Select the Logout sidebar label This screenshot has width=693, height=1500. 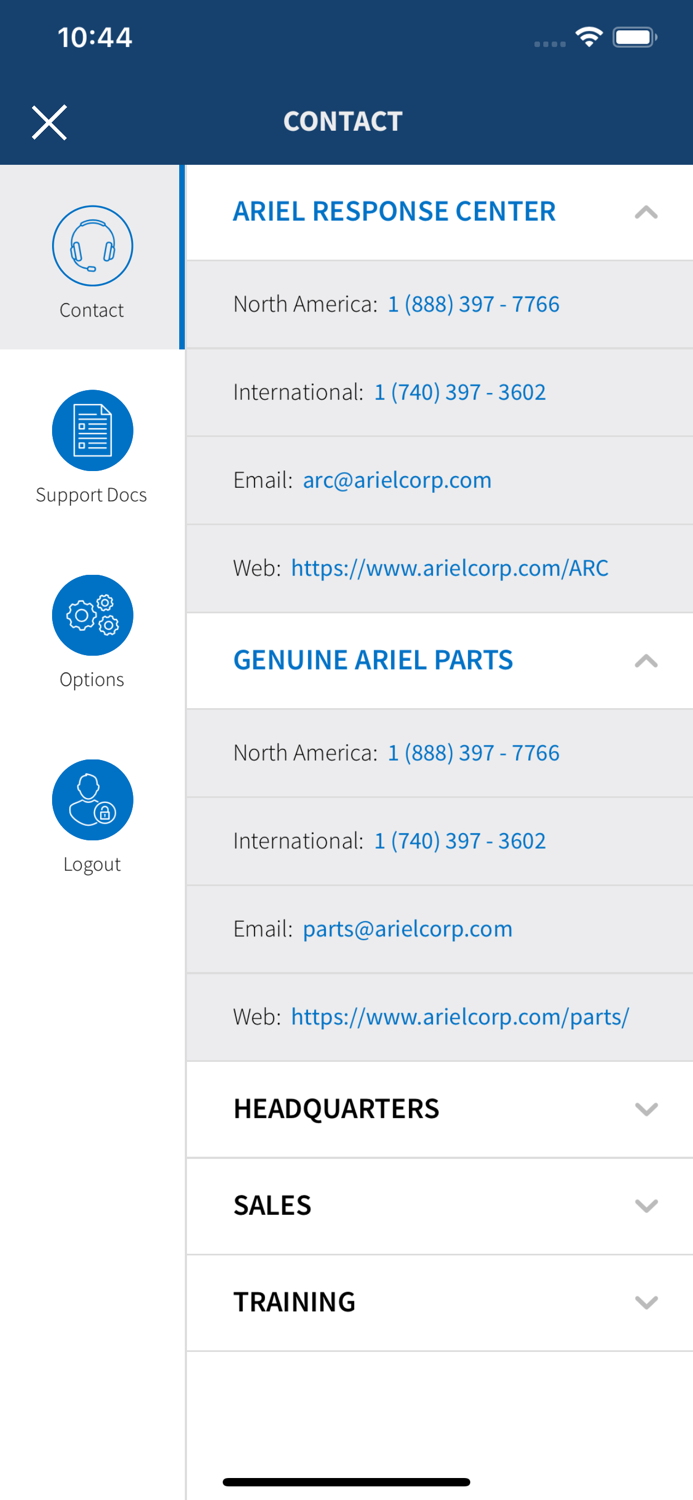click(x=91, y=864)
